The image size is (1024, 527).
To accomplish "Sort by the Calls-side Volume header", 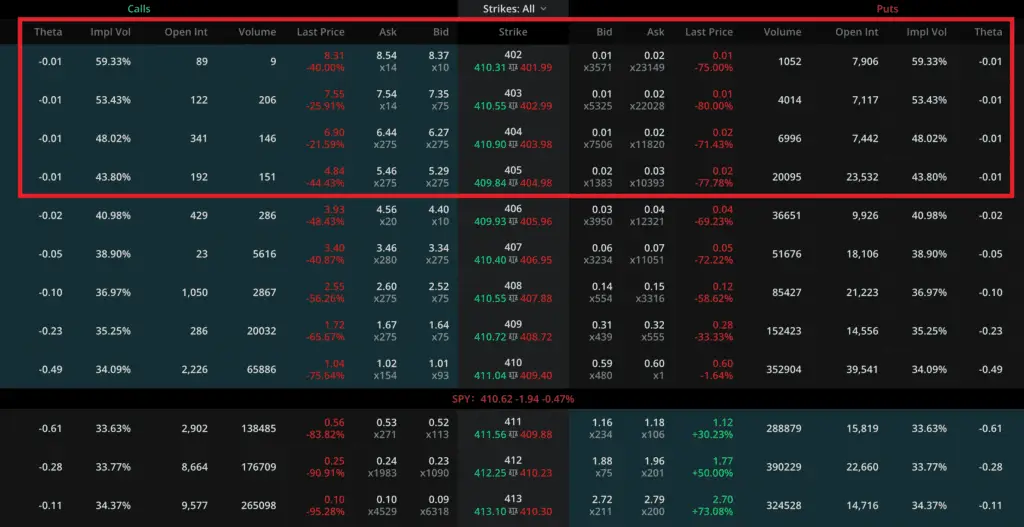I will click(x=257, y=32).
